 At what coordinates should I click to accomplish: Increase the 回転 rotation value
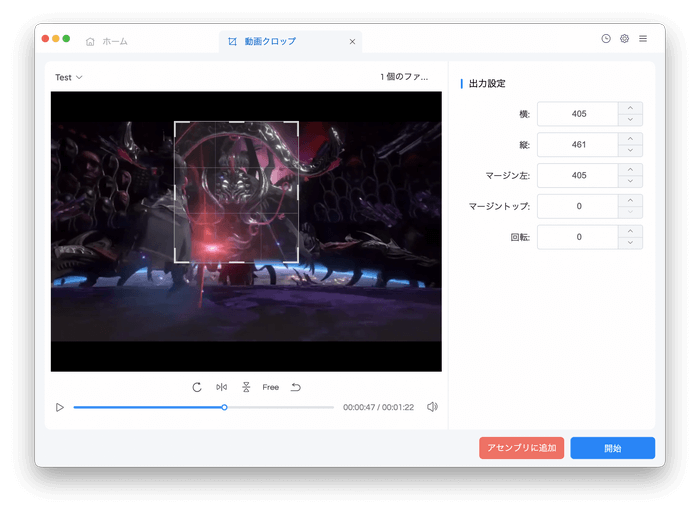click(x=630, y=231)
